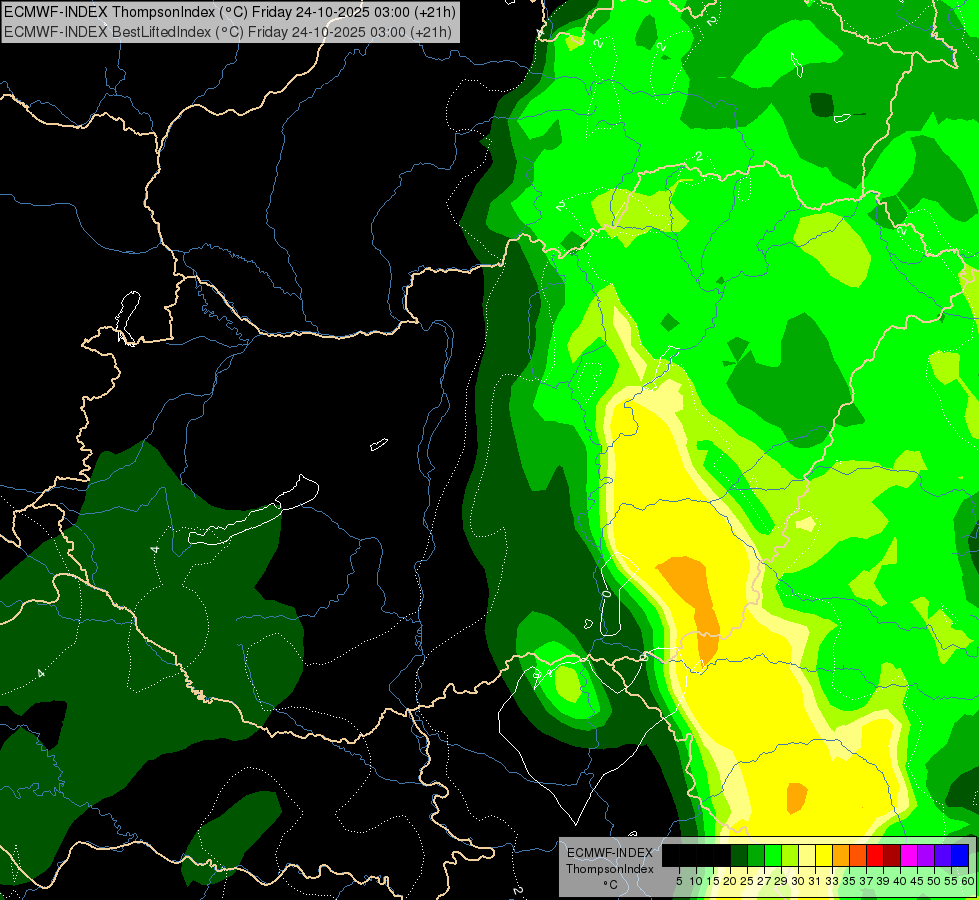The width and height of the screenshot is (979, 900).
Task: Select the orange-red 35-37 legend swatch
Action: pos(858,855)
